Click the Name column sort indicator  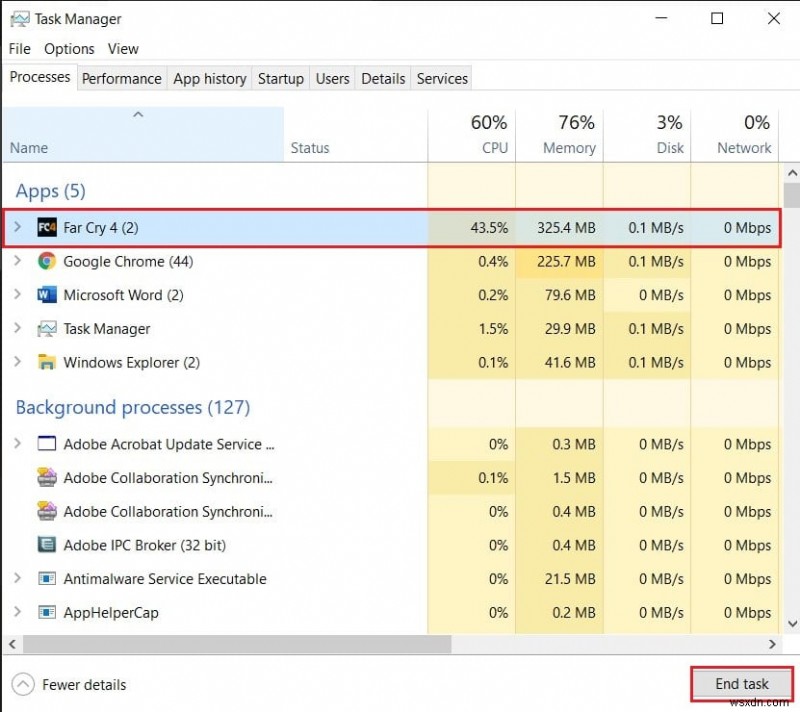click(139, 113)
